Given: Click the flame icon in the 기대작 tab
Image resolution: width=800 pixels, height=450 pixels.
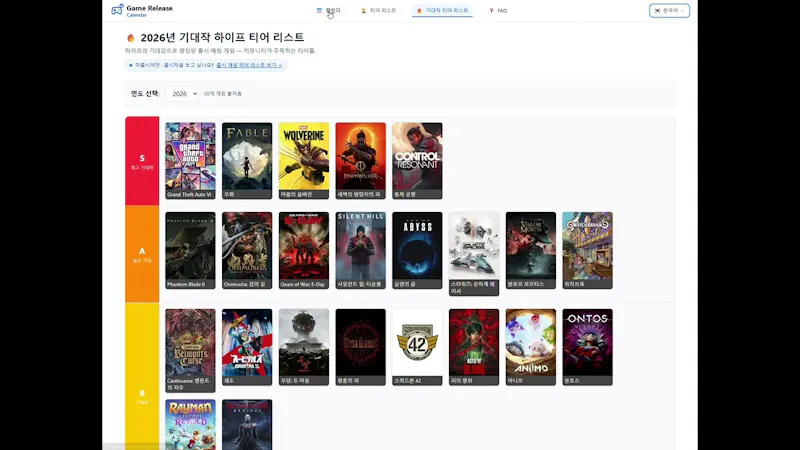Looking at the screenshot, I should [419, 11].
